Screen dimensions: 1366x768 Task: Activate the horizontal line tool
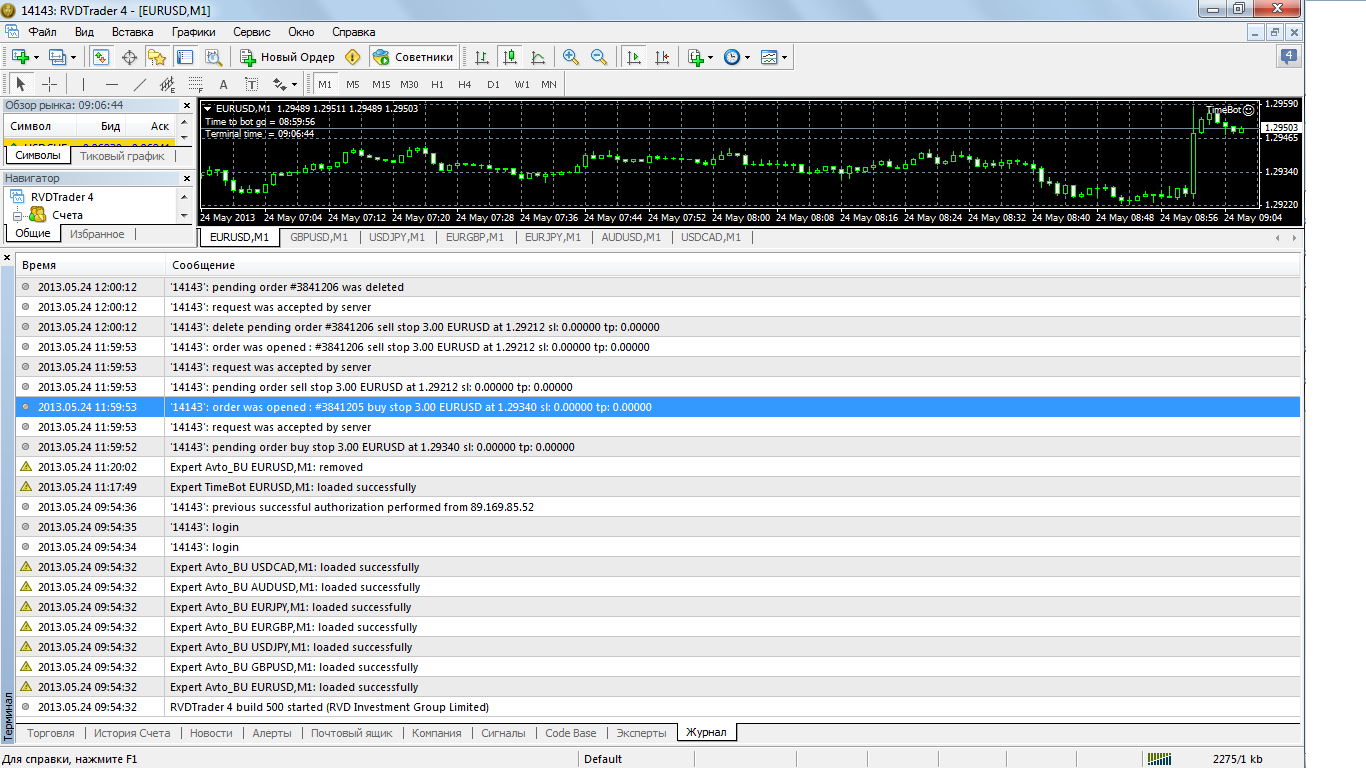coord(112,84)
